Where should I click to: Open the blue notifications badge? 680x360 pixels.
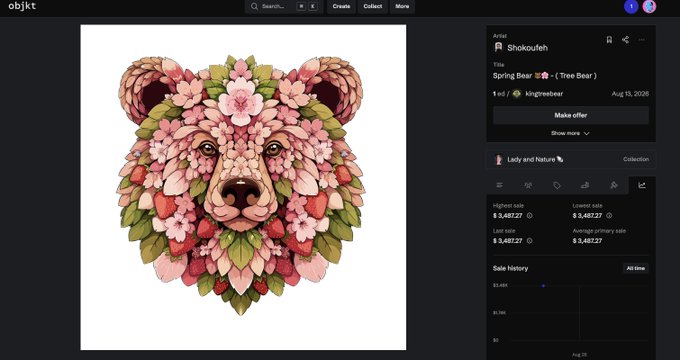[631, 7]
